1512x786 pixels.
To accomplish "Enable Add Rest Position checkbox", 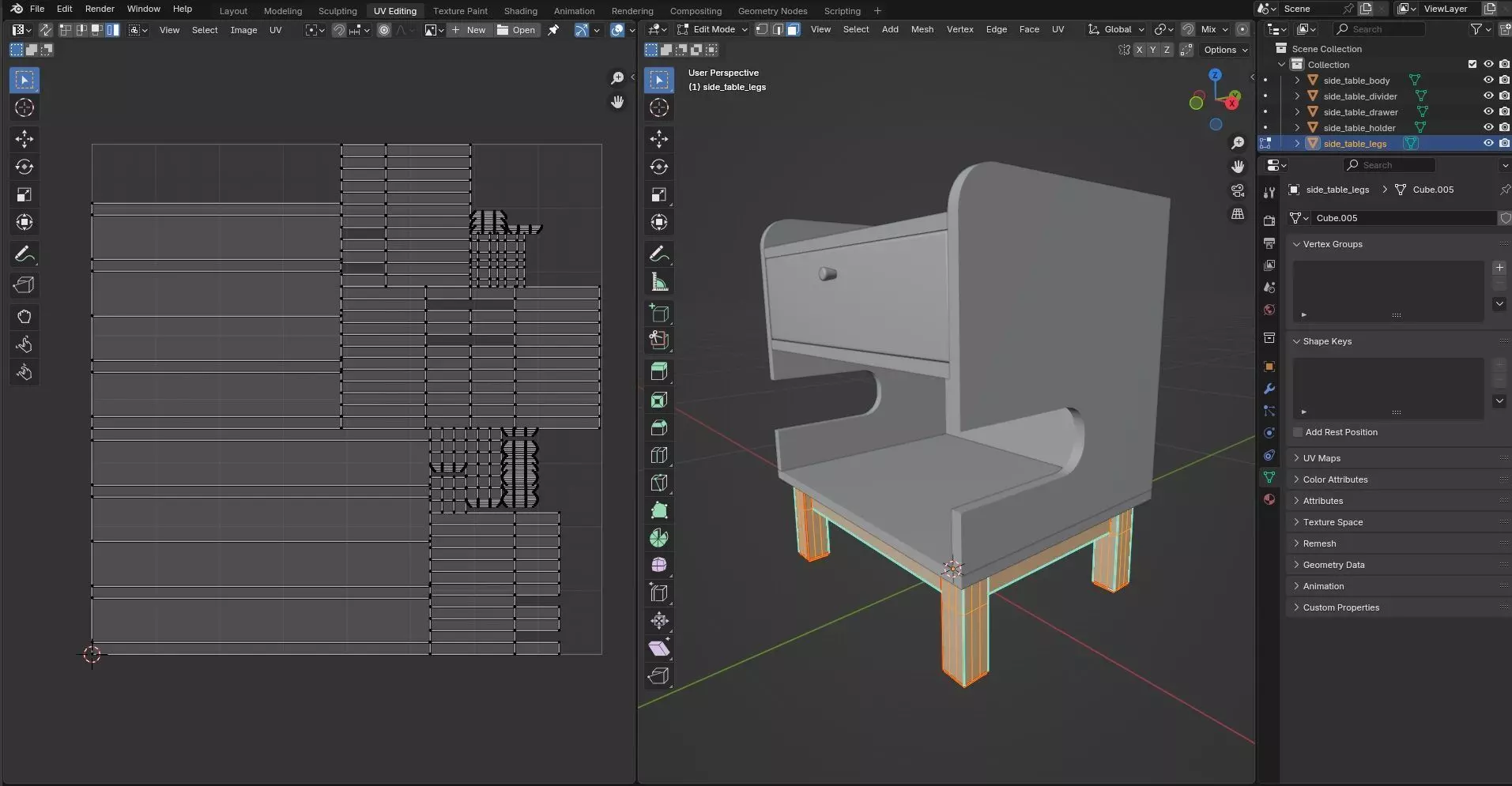I will coord(1298,432).
